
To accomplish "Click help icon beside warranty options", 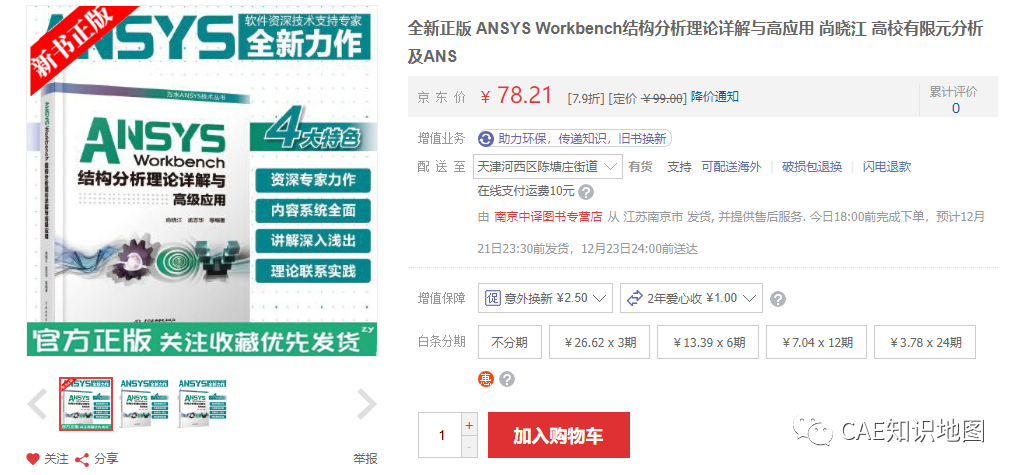I will coord(778,299).
